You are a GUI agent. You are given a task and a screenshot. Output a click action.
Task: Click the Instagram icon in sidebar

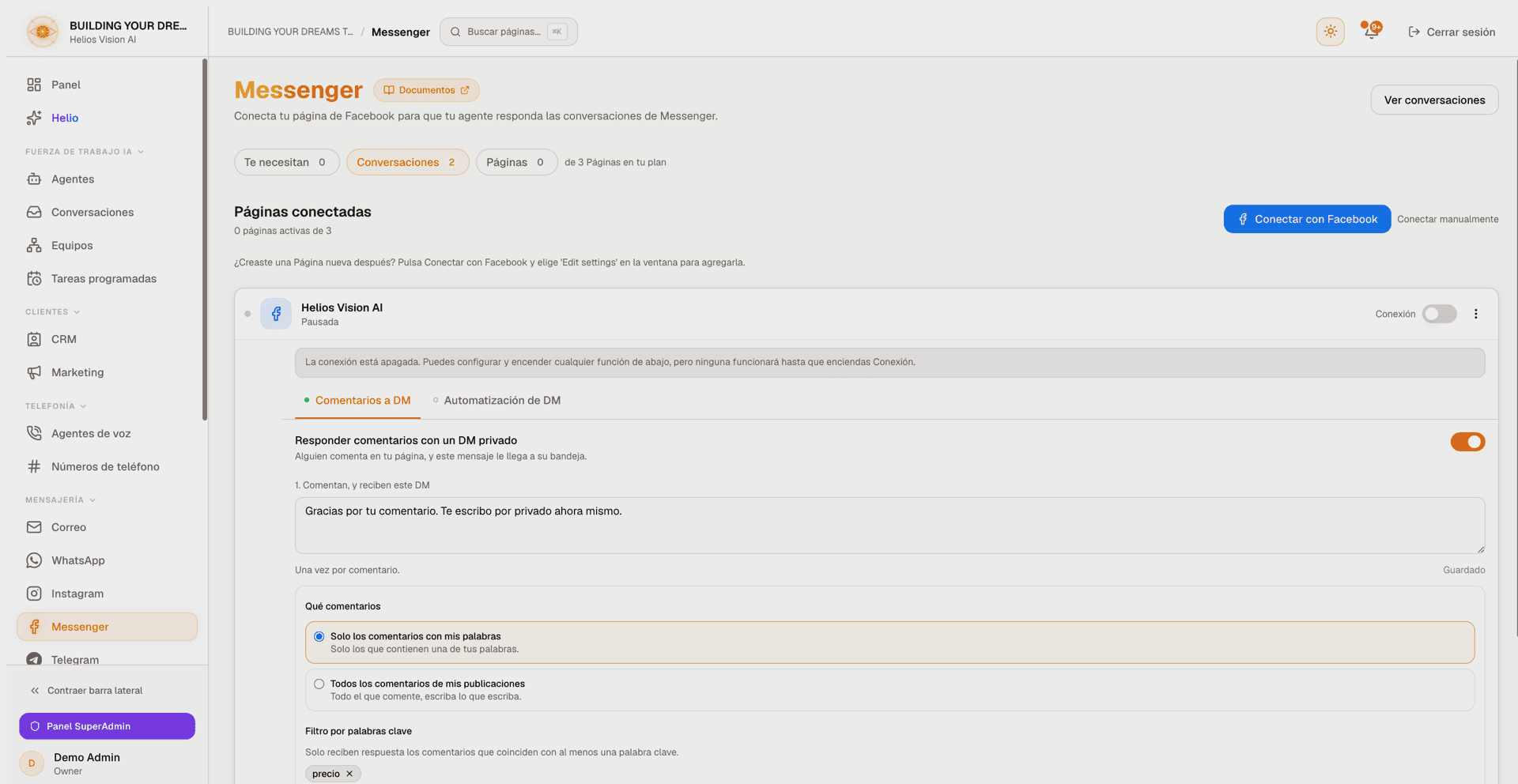pos(34,594)
